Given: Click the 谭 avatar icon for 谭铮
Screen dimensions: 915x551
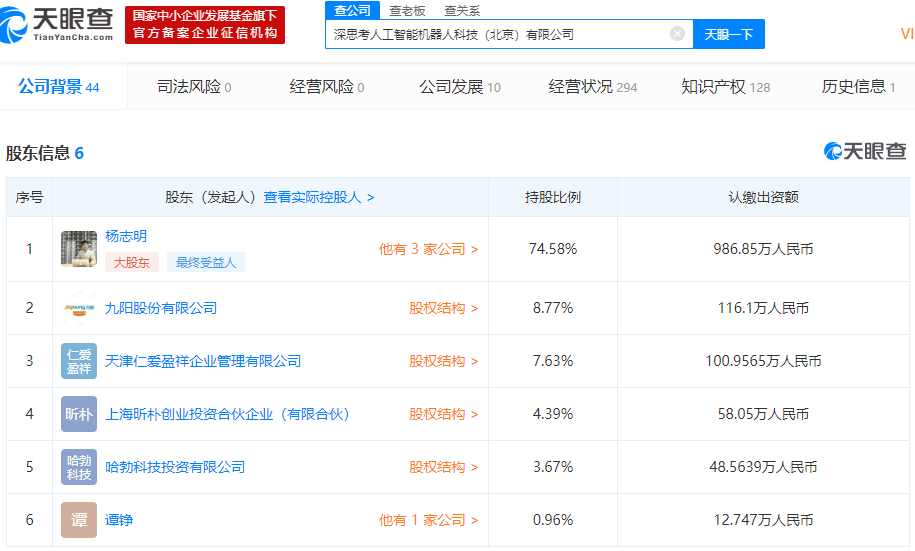Looking at the screenshot, I should click(x=79, y=520).
